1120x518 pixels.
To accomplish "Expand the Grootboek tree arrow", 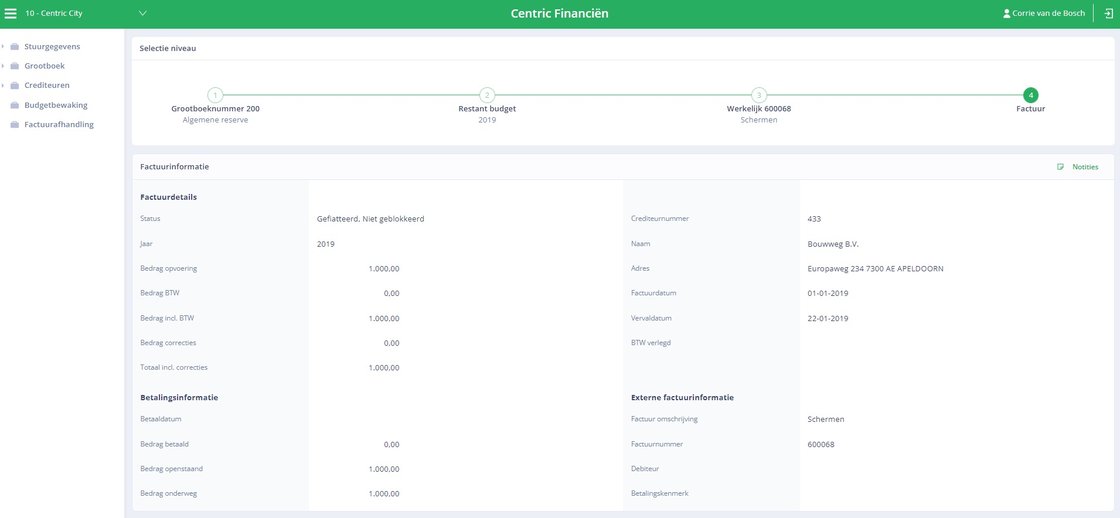I will [4, 66].
